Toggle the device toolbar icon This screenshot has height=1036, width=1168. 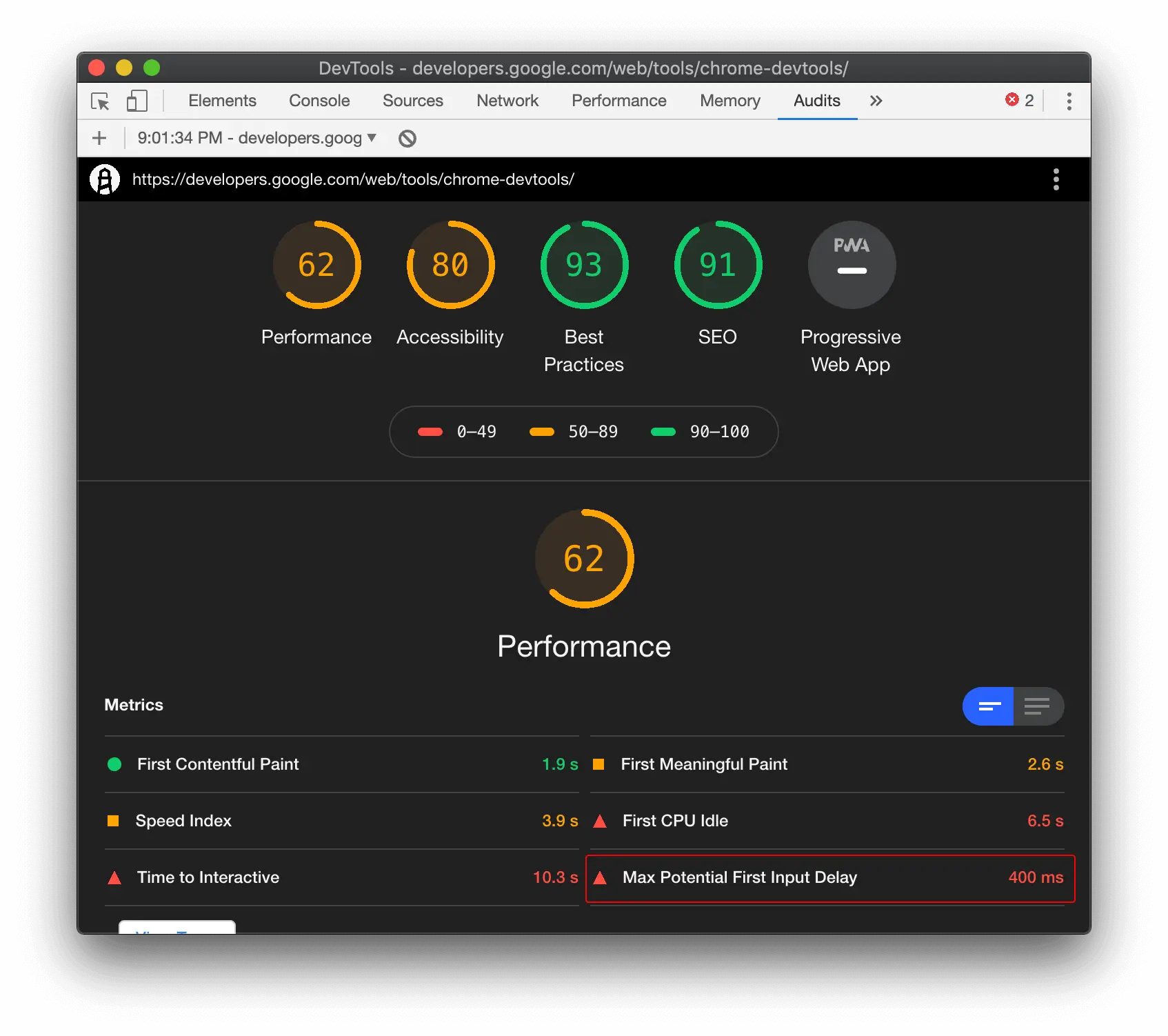[137, 101]
